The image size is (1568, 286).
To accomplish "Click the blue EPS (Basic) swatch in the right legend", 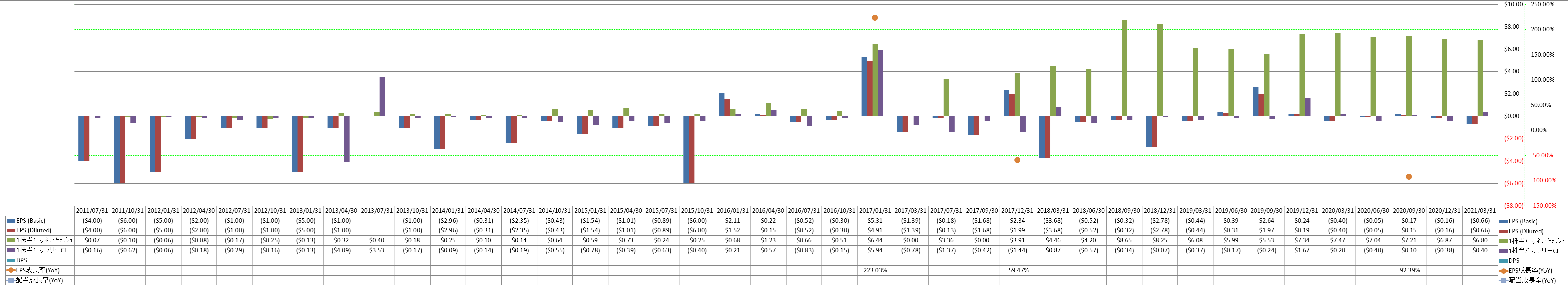I will tap(1503, 221).
